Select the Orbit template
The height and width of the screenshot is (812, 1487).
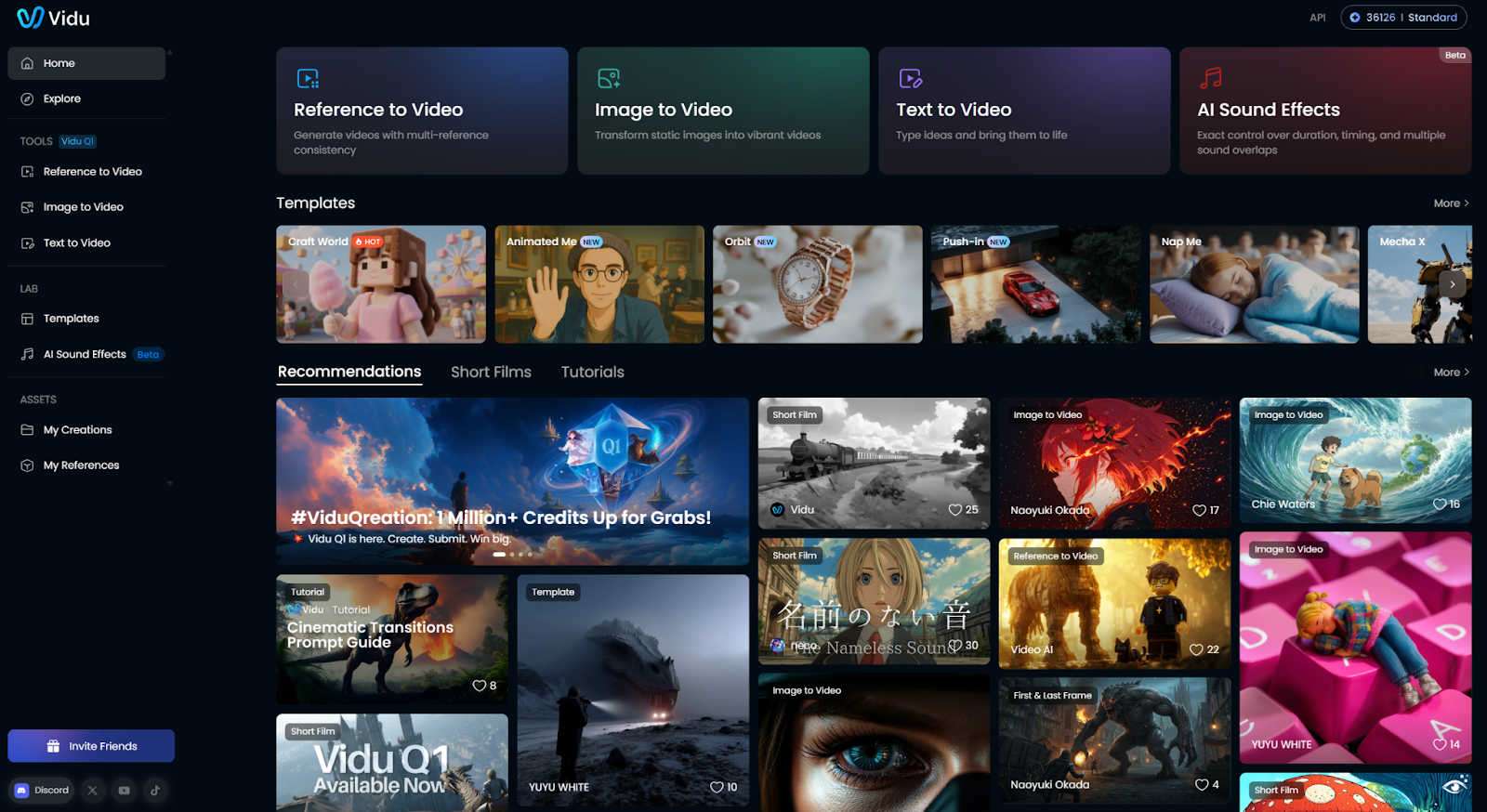point(818,284)
